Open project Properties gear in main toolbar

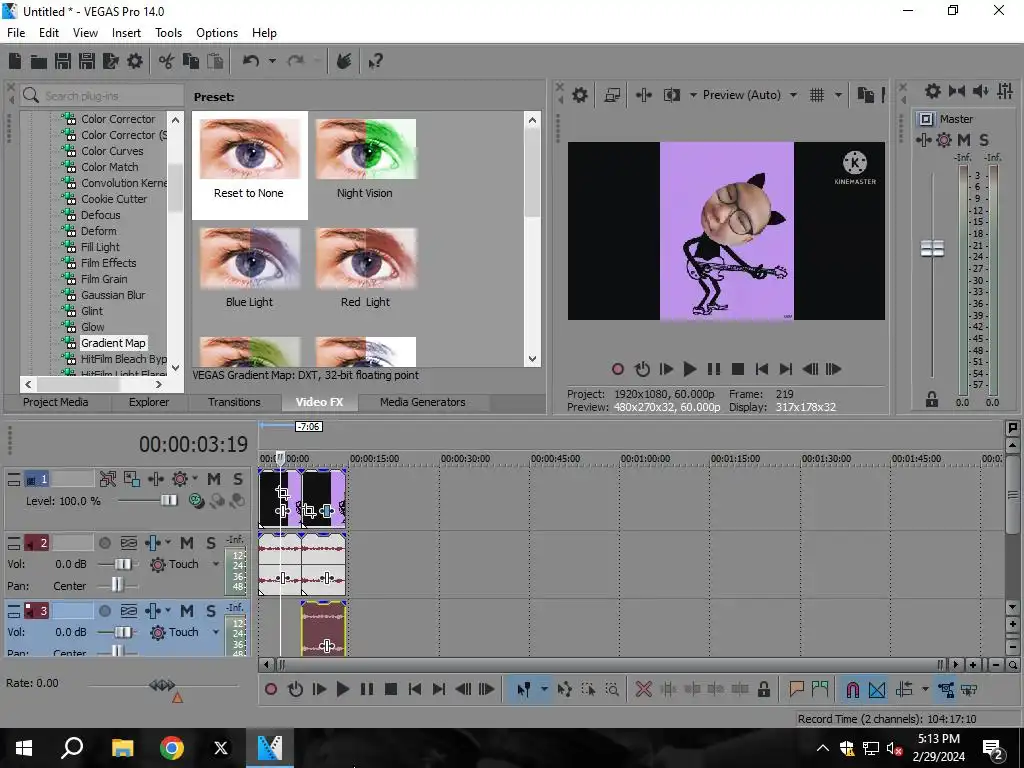point(135,61)
